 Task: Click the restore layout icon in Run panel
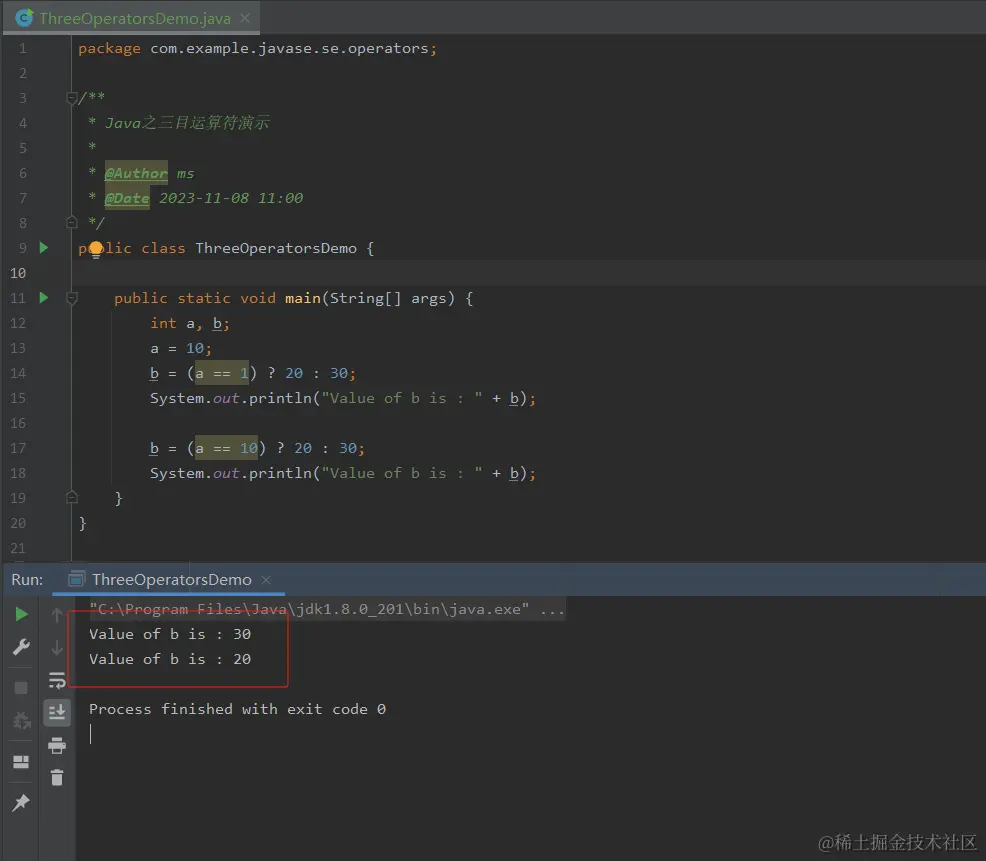[x=21, y=762]
